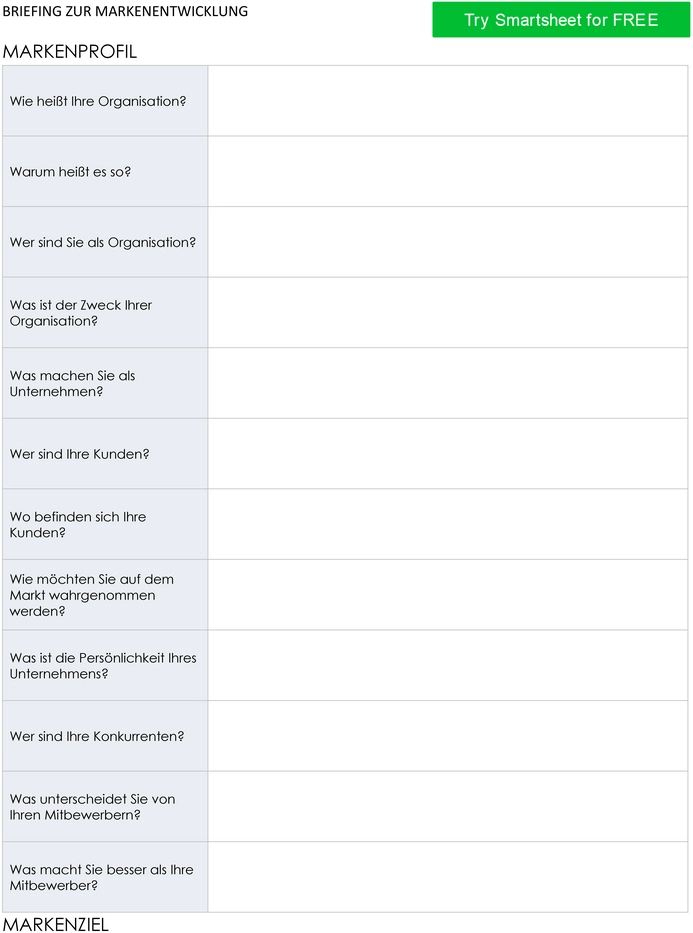Click the empty field beside 'Wer sind Ihre Kunden?'
The width and height of the screenshot is (693, 933).
(x=448, y=454)
